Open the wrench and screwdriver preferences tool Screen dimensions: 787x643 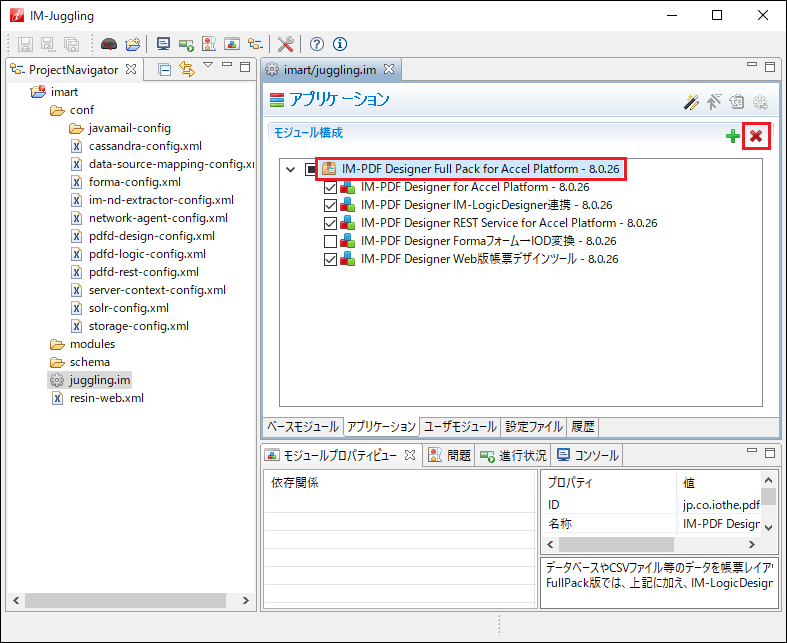[x=285, y=44]
